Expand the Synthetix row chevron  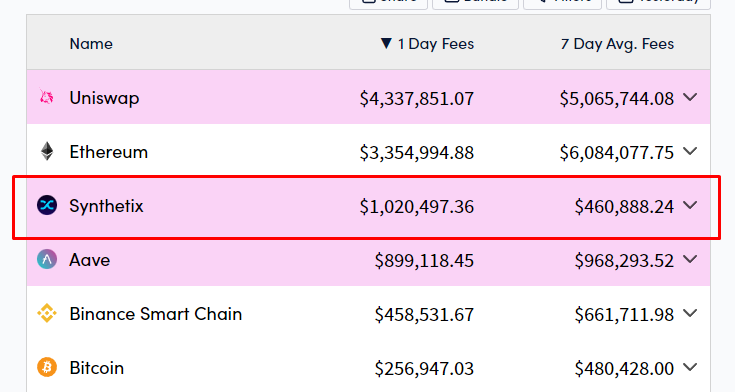pyautogui.click(x=690, y=205)
